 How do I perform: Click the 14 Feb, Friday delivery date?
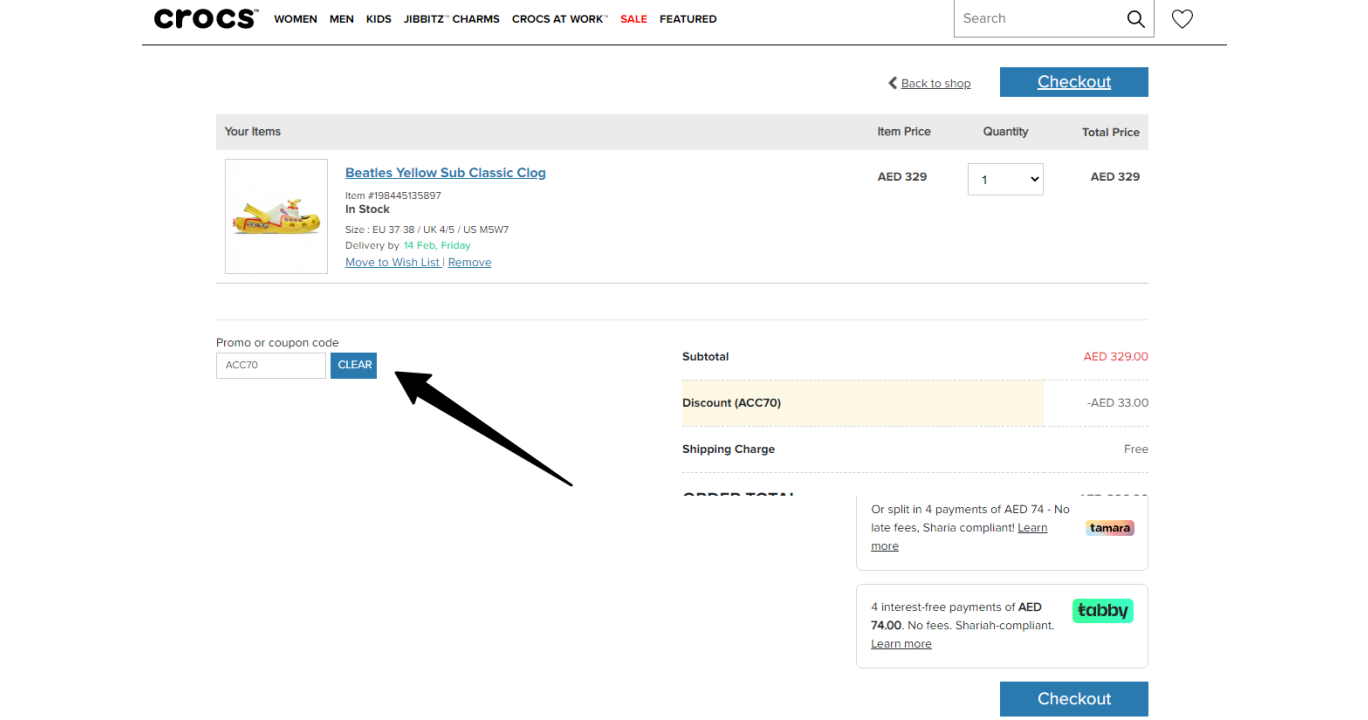(x=437, y=245)
